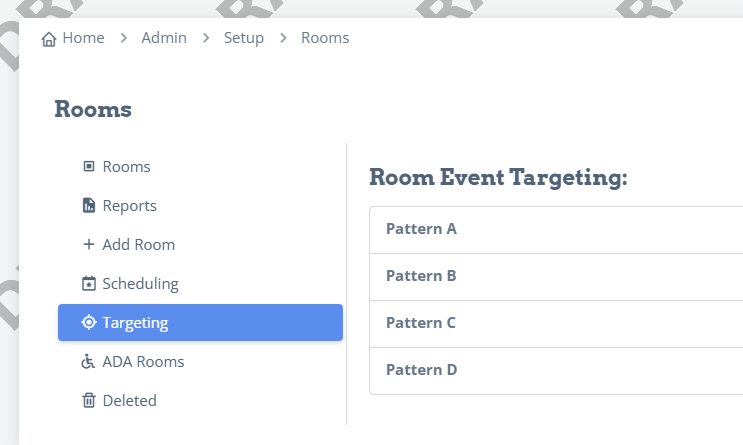
Task: Go to Admin in the breadcrumb
Action: [x=164, y=38]
